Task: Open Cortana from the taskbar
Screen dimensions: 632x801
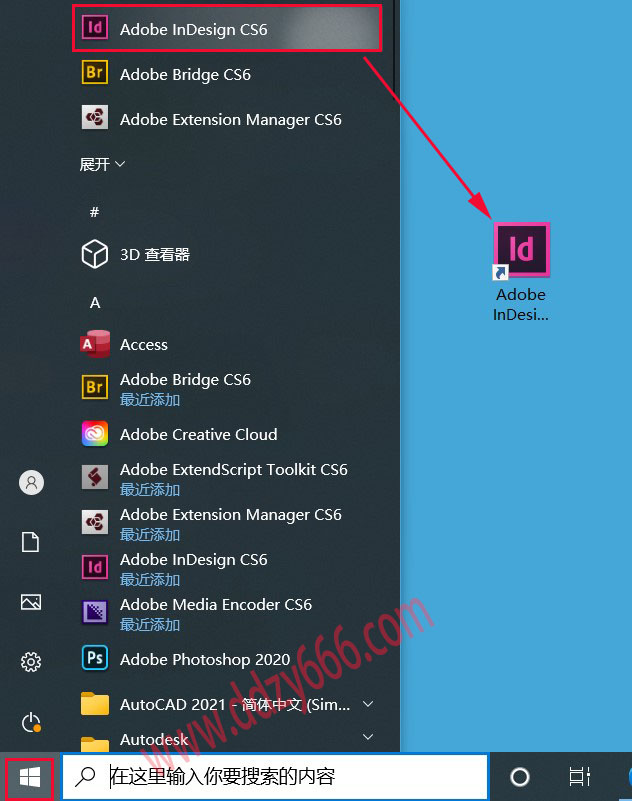Action: coord(520,777)
